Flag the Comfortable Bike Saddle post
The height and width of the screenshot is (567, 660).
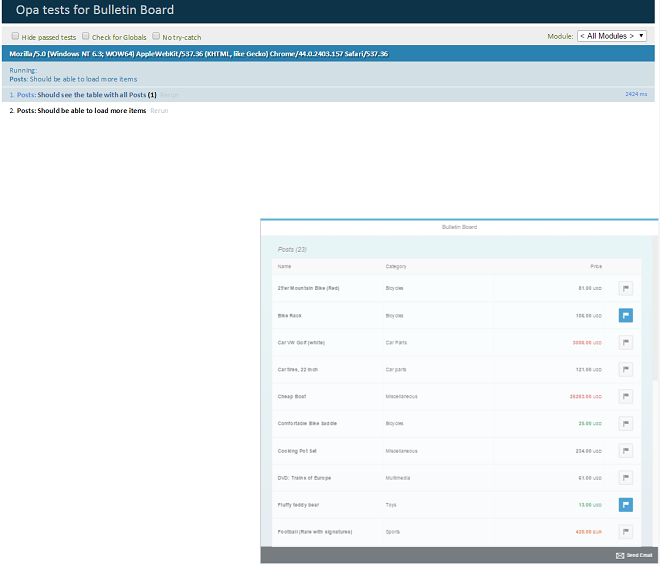click(626, 423)
